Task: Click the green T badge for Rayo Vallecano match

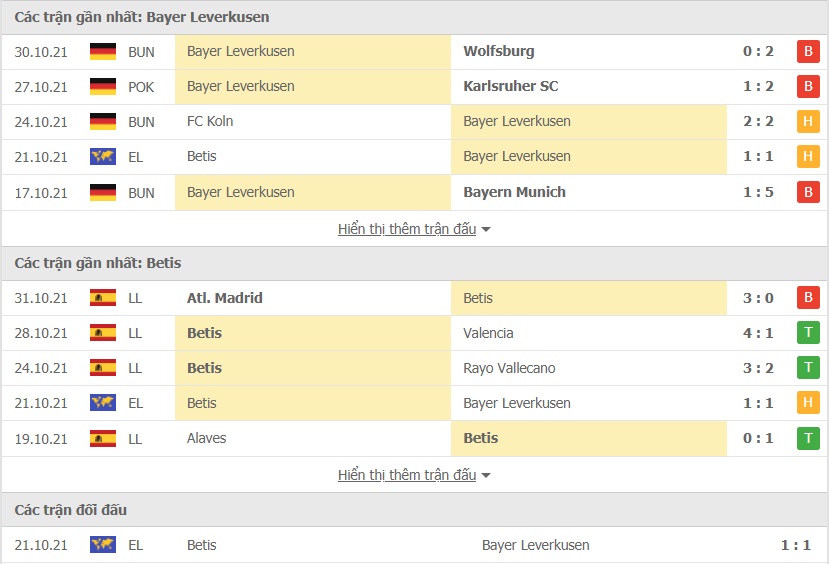Action: [x=808, y=368]
